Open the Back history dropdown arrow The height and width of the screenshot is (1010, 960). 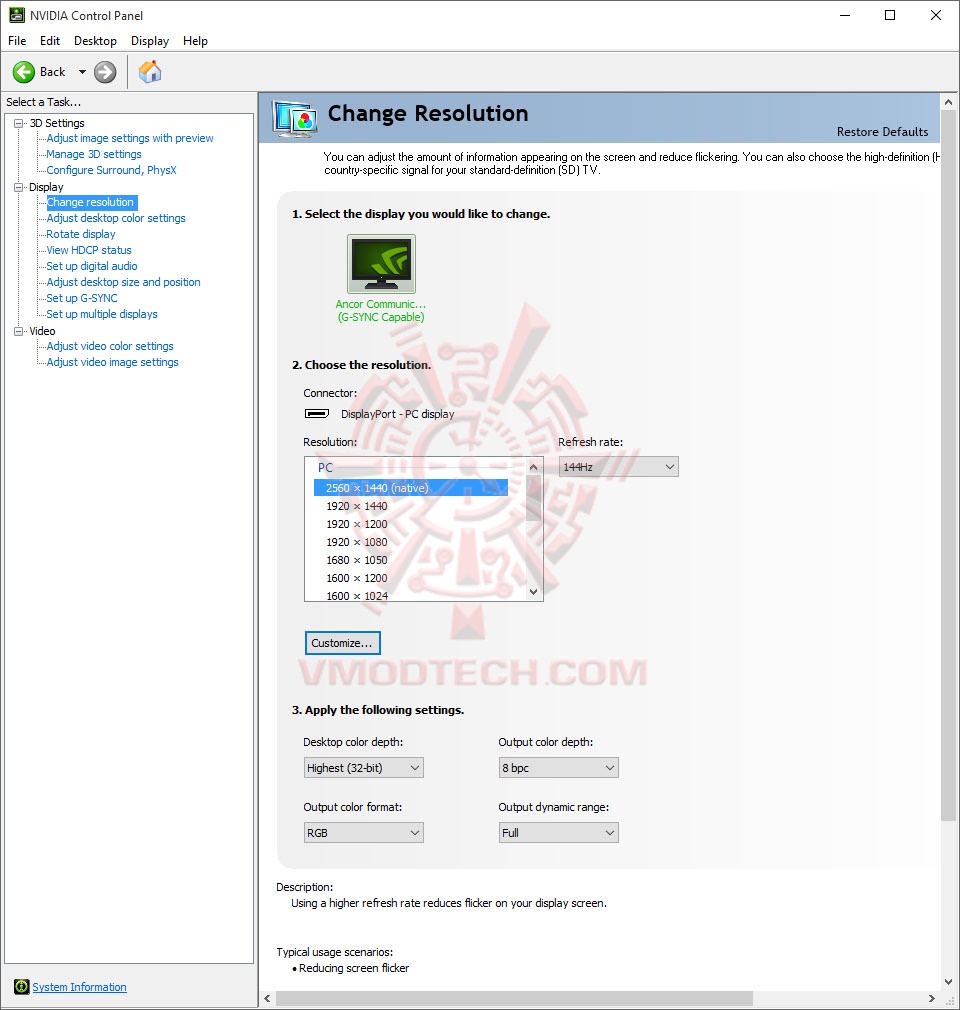point(82,71)
